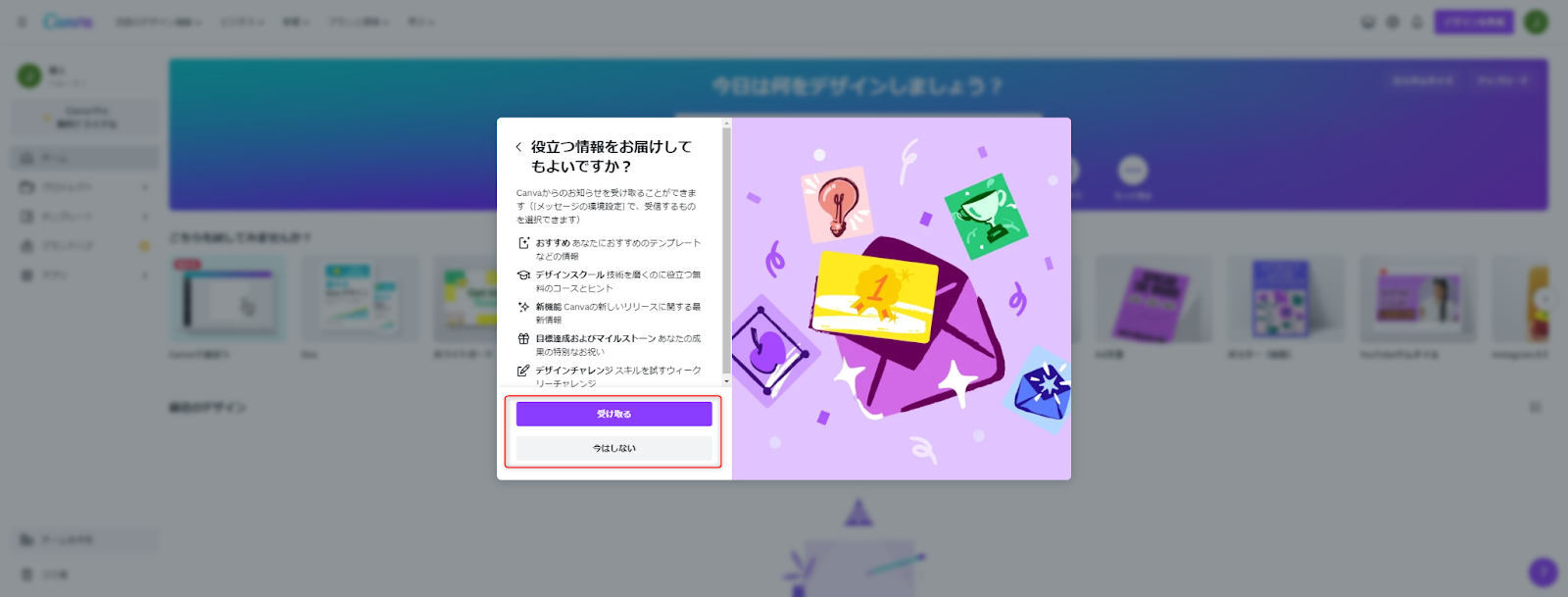Click the 新機能 sparkles icon

[523, 307]
